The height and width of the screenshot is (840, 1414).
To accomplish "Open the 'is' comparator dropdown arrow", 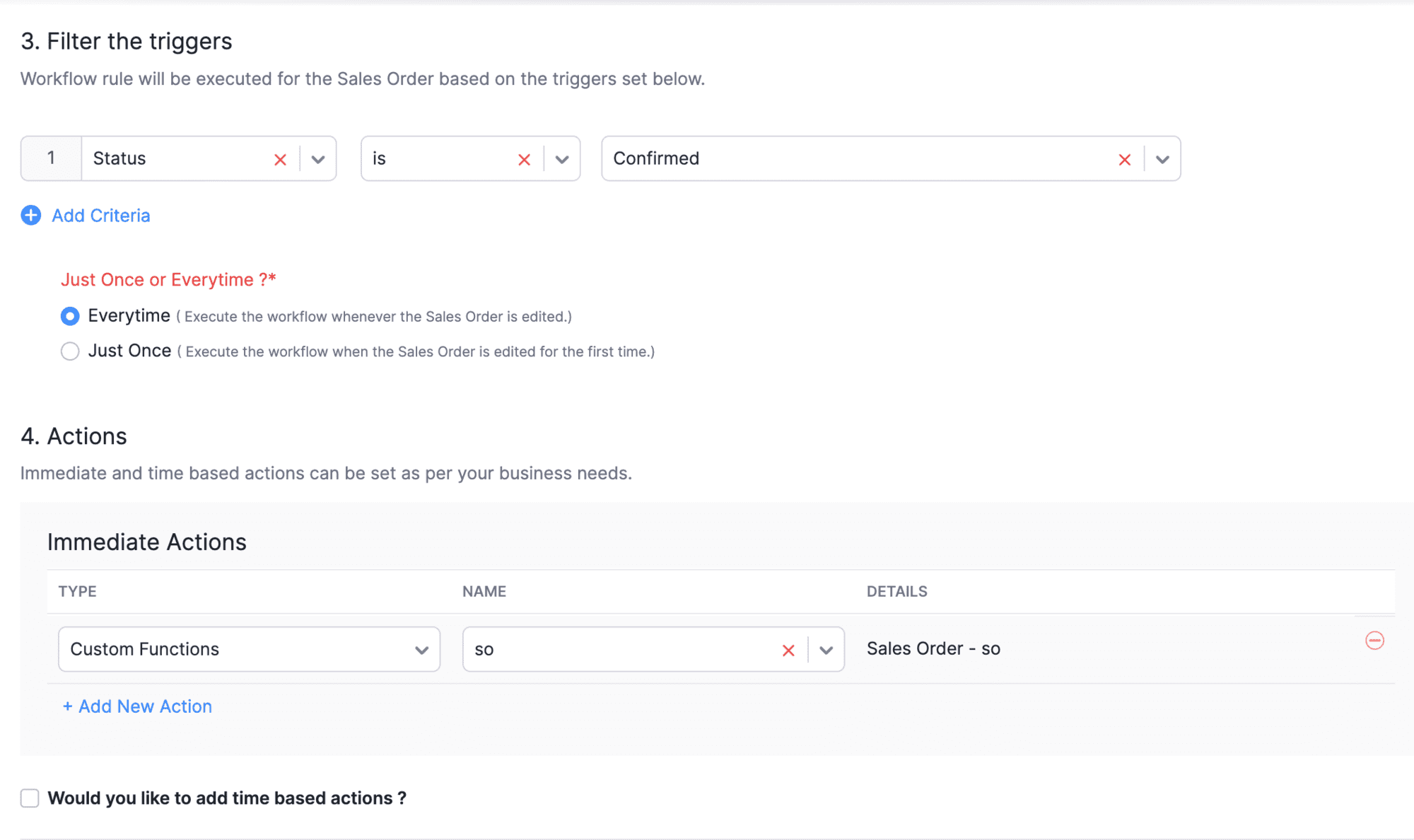I will click(562, 160).
